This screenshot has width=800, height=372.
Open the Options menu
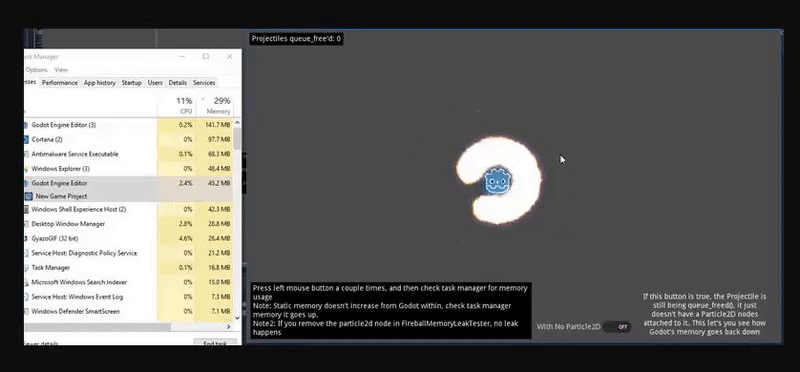tap(36, 69)
